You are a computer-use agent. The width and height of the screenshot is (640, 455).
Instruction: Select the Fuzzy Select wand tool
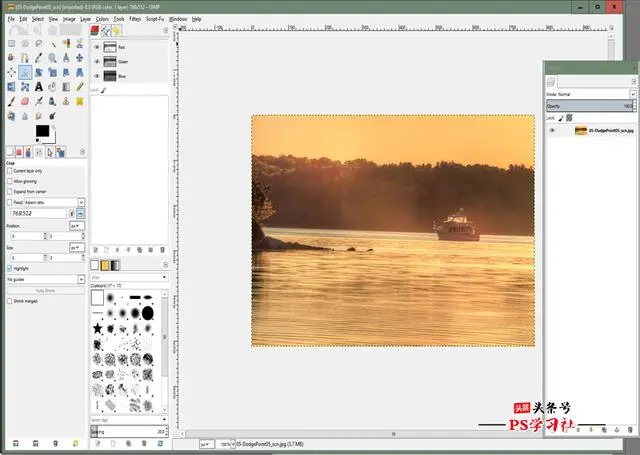(x=52, y=43)
